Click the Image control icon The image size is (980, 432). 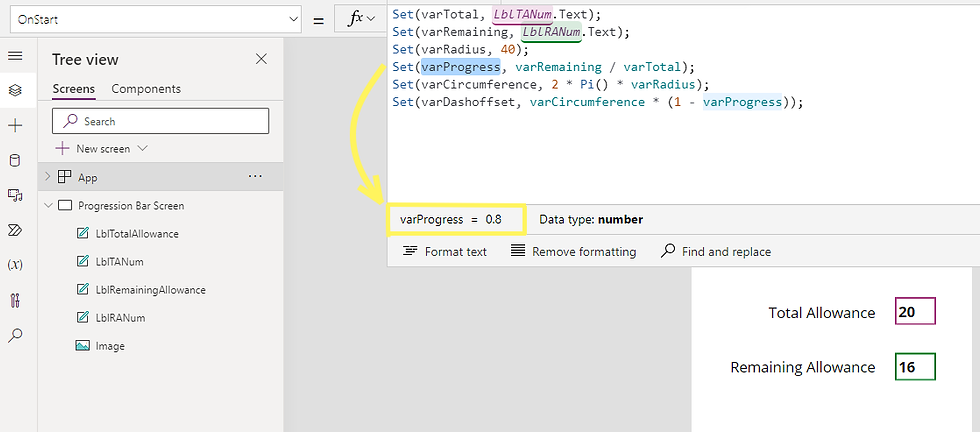tap(82, 346)
